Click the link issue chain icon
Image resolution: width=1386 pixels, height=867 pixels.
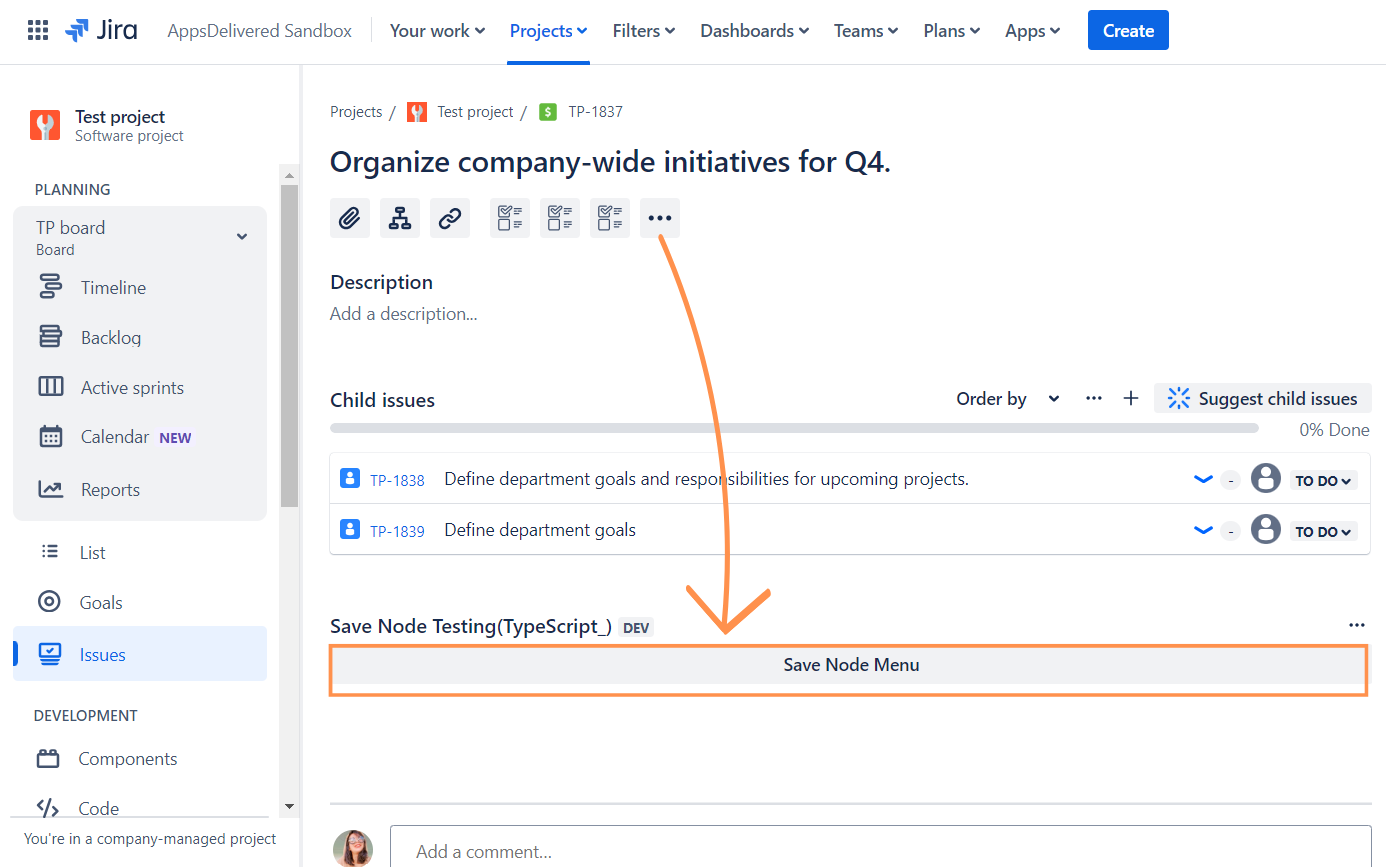[450, 218]
